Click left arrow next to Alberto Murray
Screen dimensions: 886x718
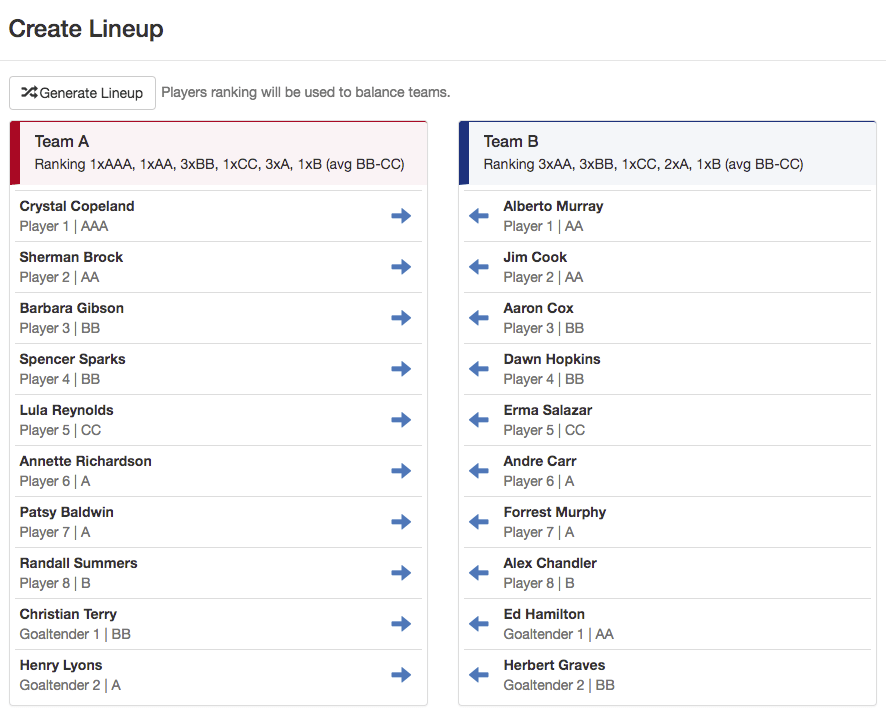(479, 216)
